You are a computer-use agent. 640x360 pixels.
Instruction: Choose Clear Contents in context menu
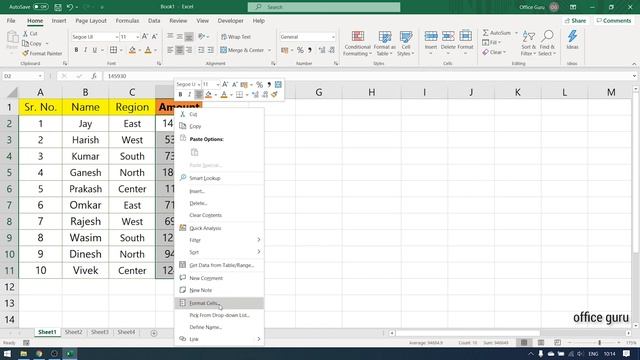click(219, 215)
